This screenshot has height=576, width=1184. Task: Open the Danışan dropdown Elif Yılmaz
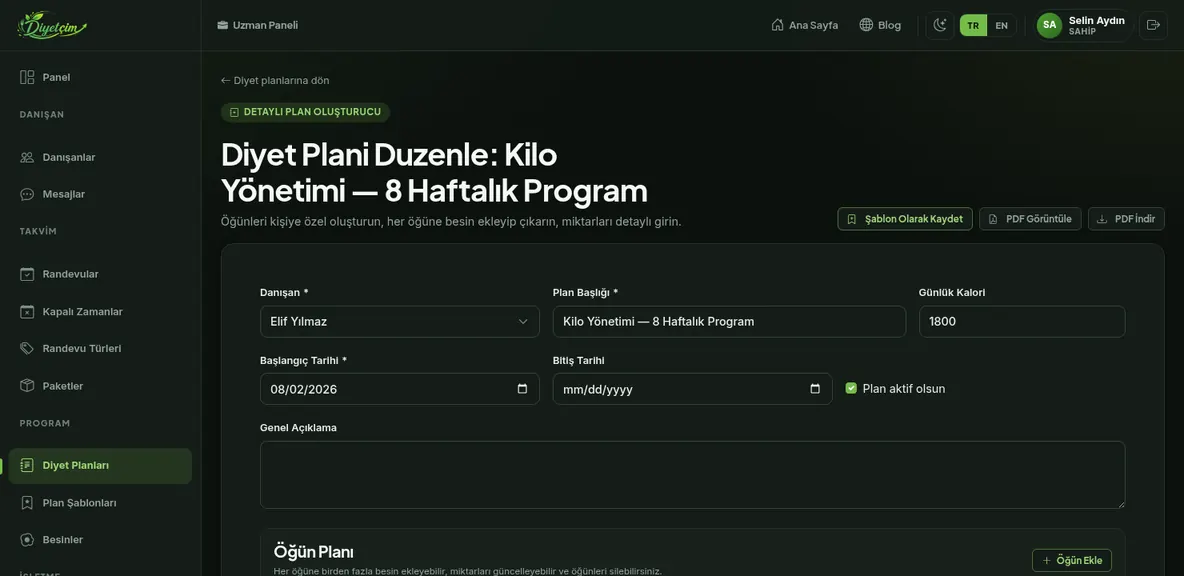point(399,322)
